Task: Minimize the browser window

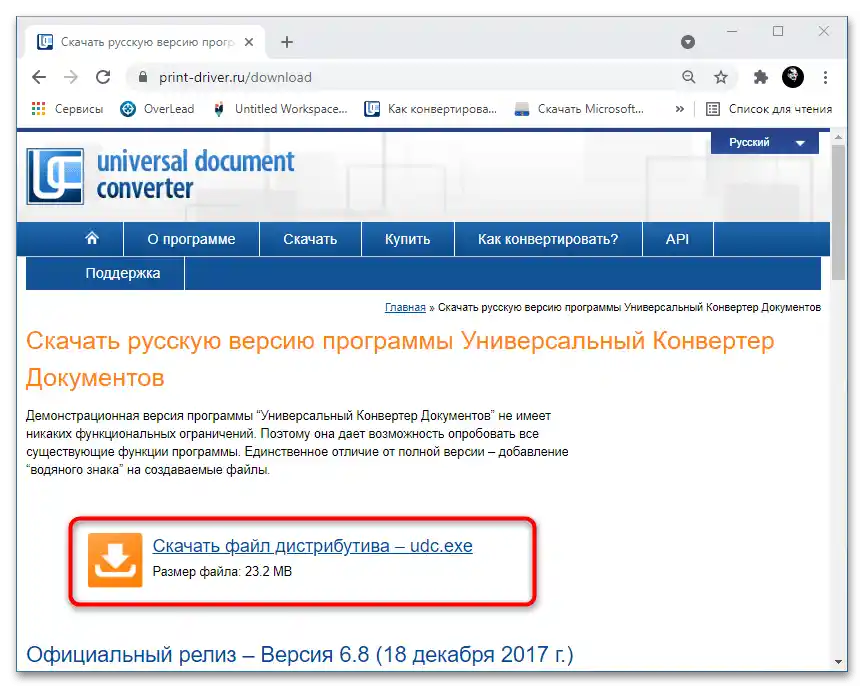Action: (732, 31)
